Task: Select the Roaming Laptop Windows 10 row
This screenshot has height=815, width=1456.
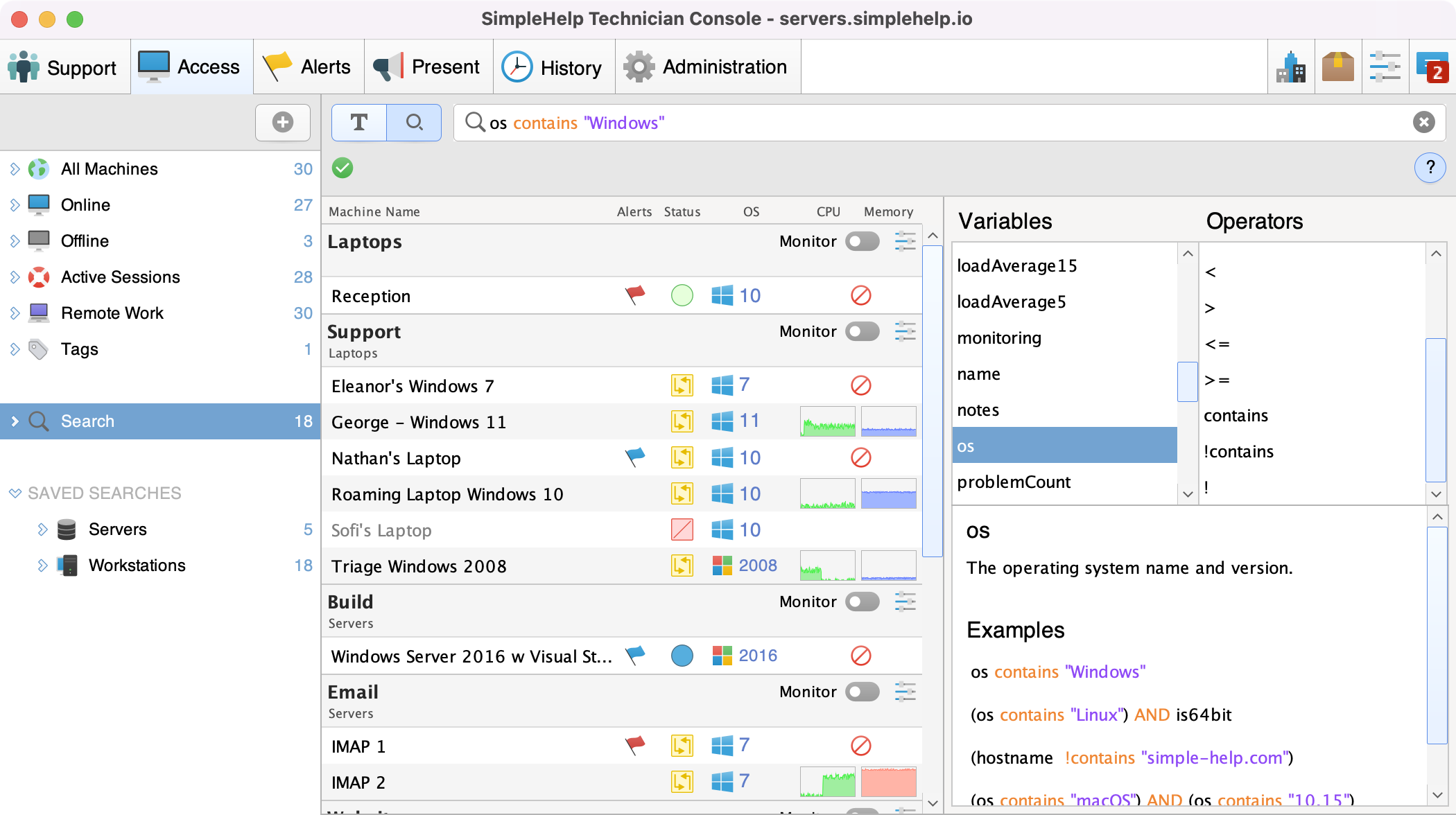Action: tap(622, 493)
